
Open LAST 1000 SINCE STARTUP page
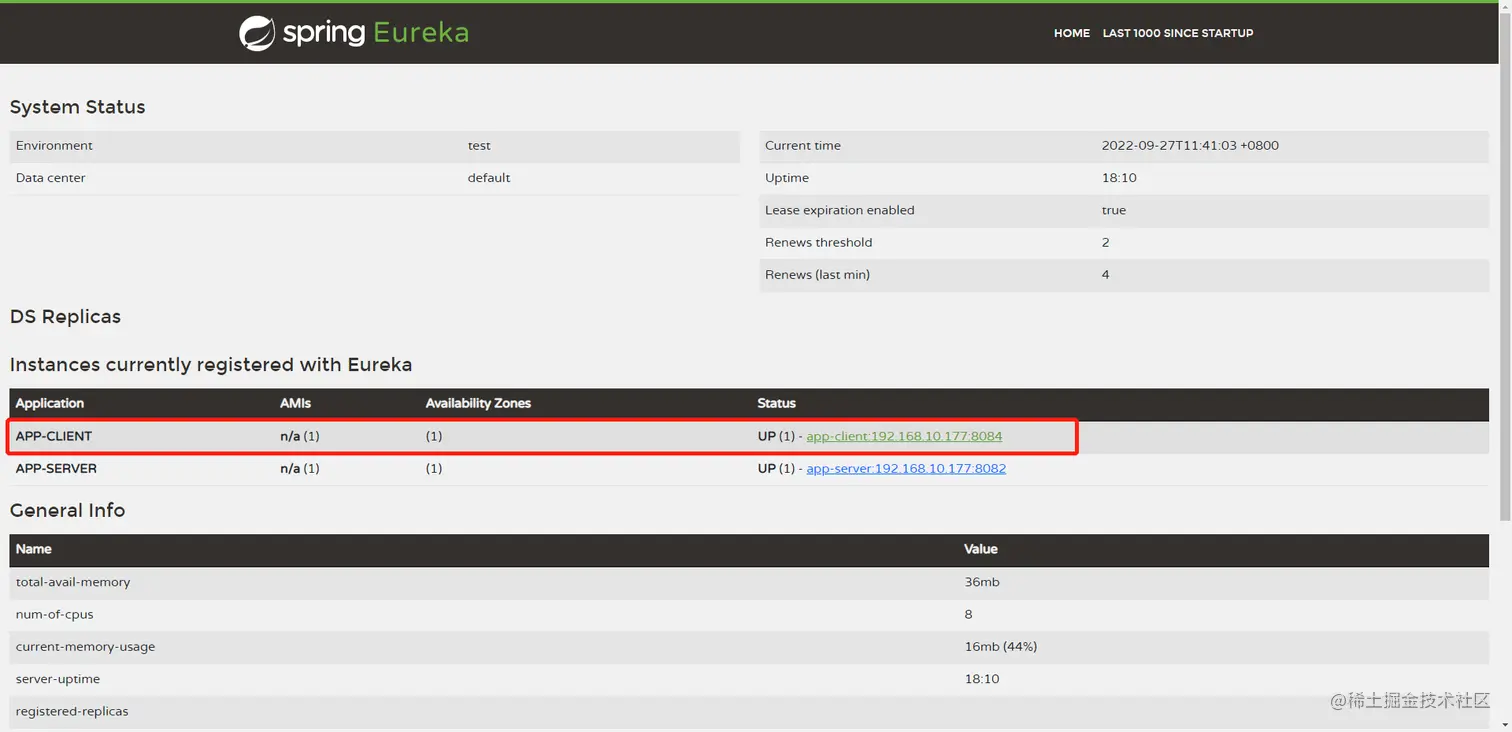pos(1177,33)
